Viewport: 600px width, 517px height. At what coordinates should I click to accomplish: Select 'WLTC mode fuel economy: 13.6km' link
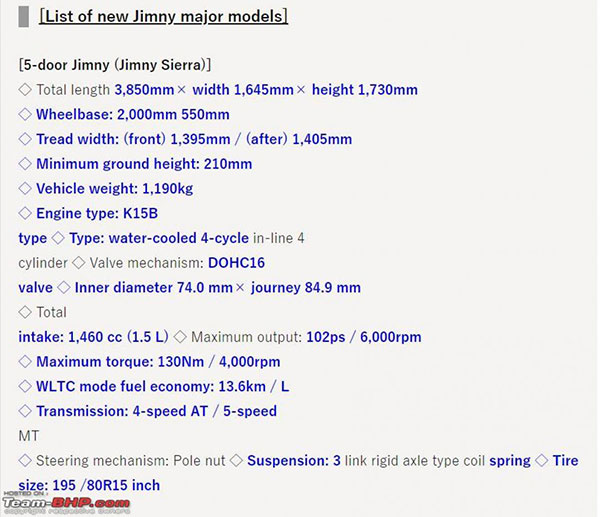[138, 386]
